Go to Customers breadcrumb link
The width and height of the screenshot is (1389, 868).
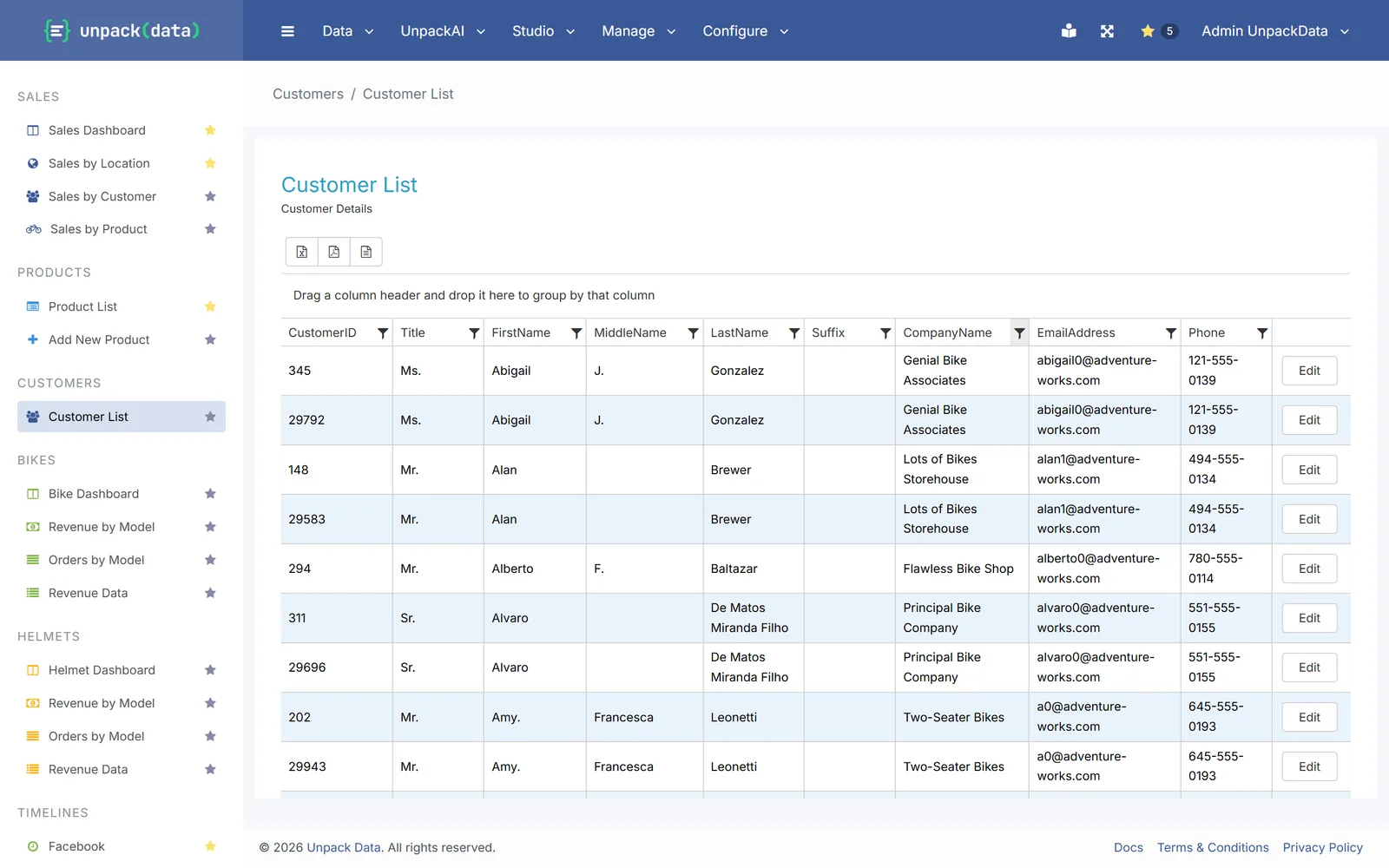coord(308,94)
